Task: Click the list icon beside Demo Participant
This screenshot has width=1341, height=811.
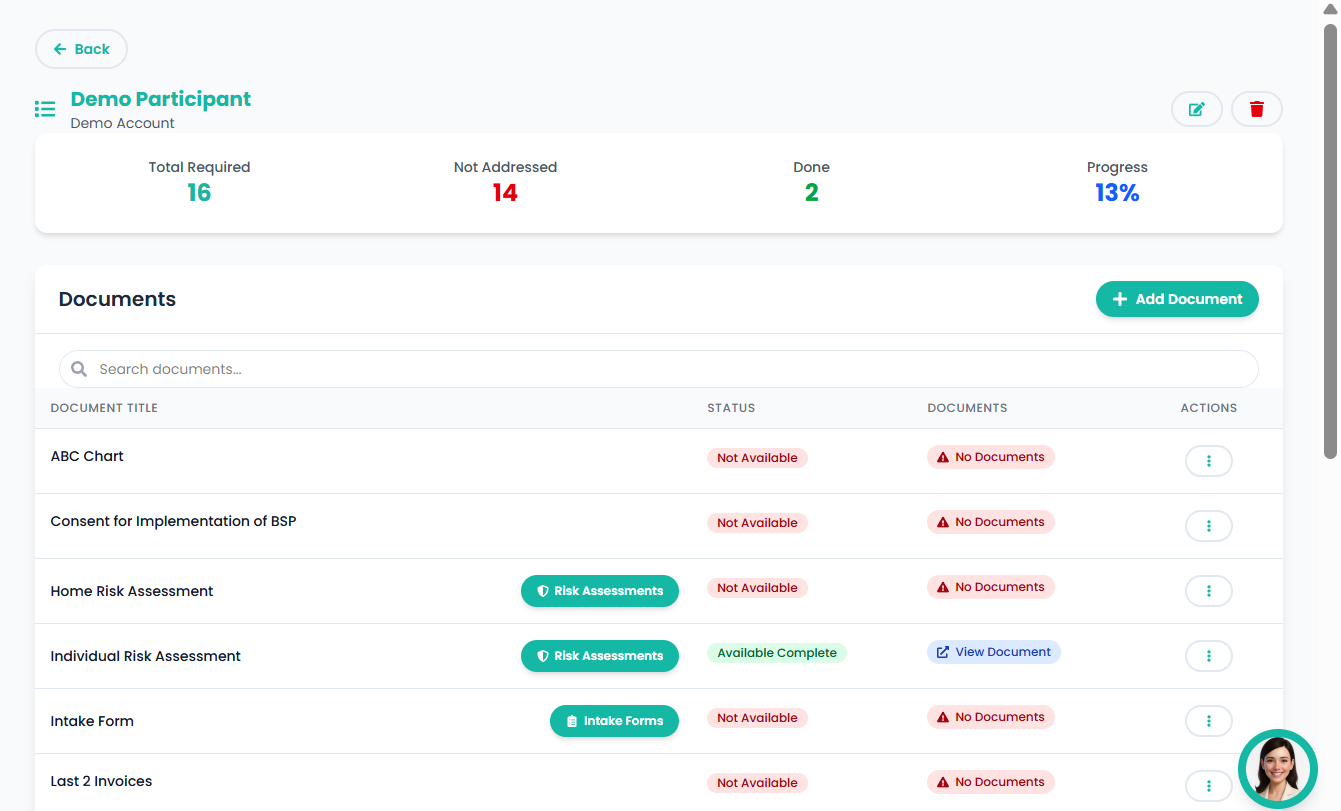Action: [x=45, y=109]
